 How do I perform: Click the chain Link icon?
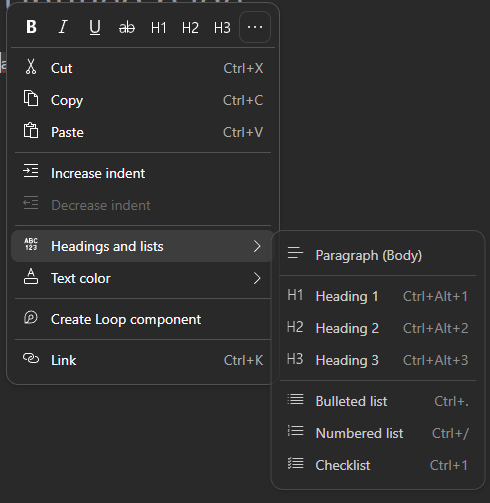(31, 359)
